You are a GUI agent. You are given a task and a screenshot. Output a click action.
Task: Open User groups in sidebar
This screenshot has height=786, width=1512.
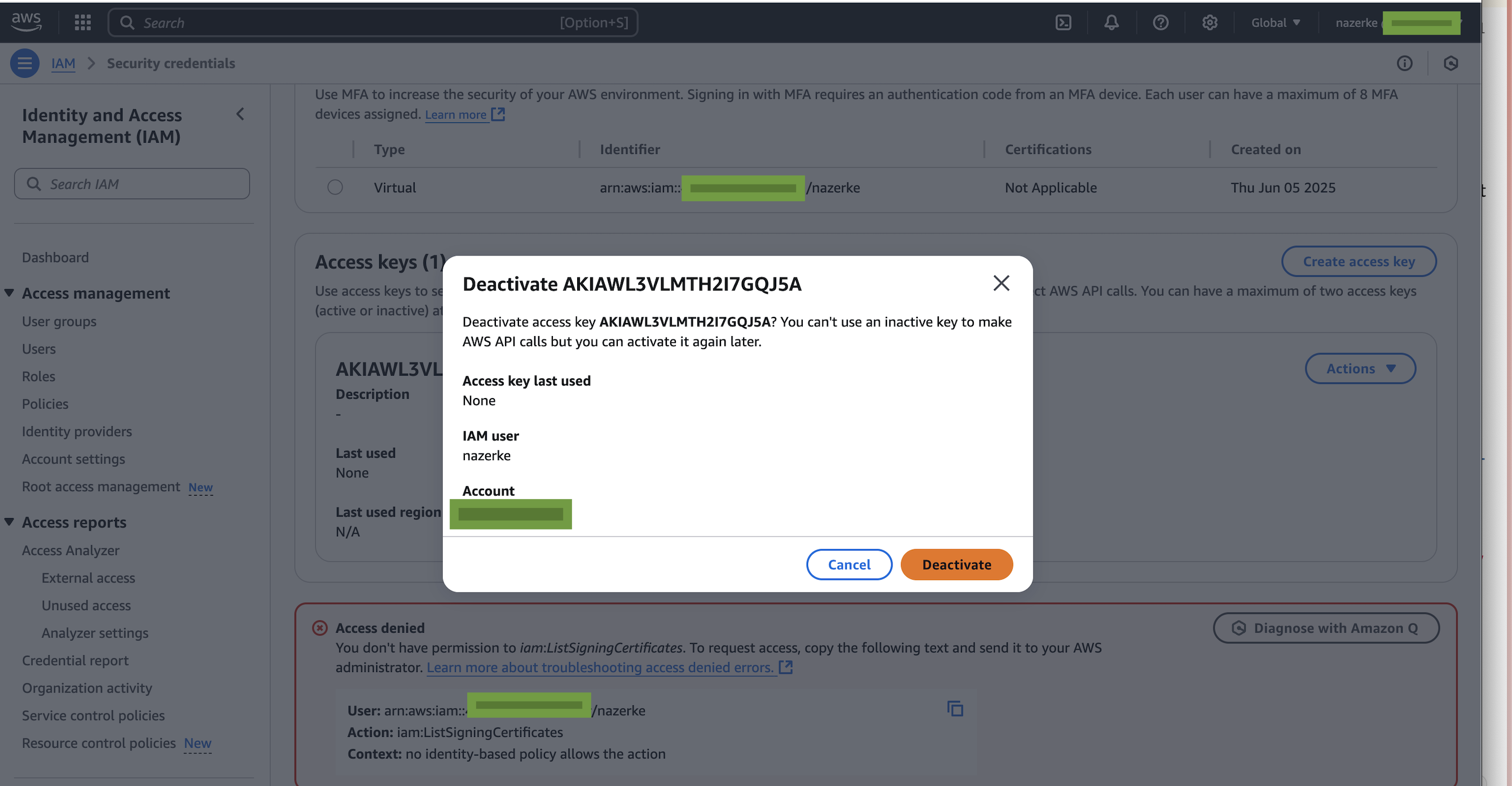coord(59,321)
